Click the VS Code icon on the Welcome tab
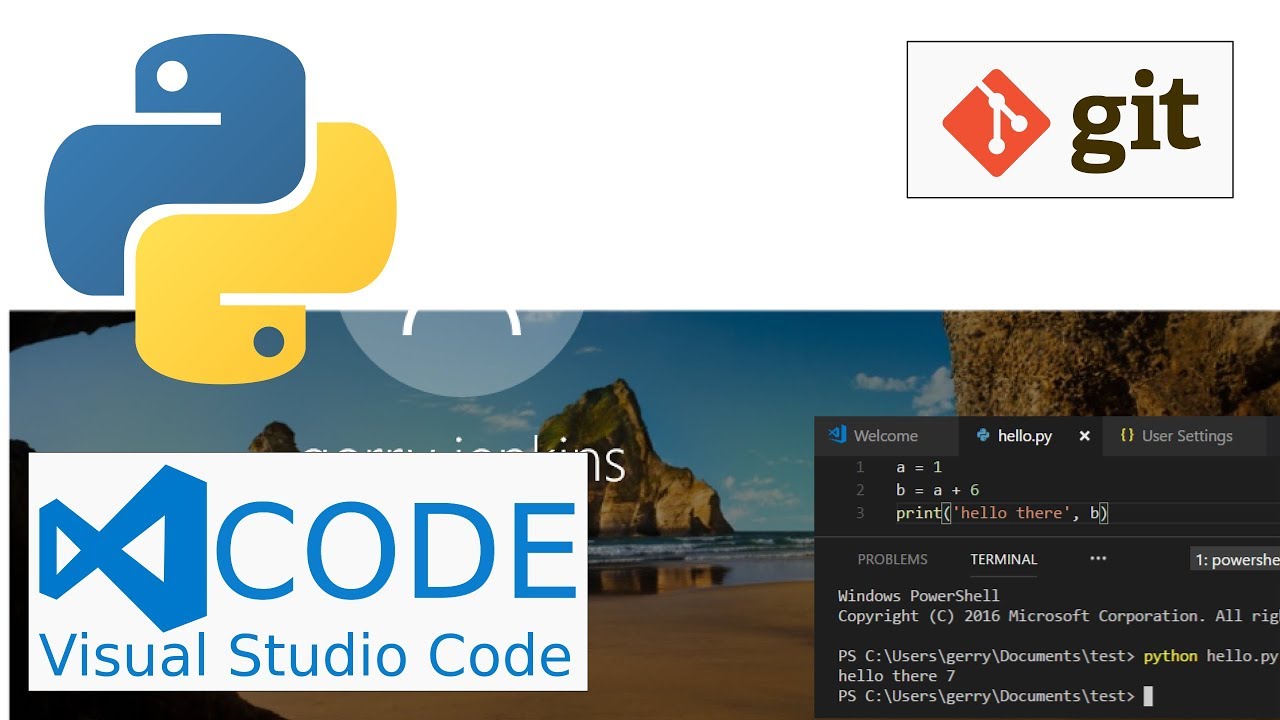1280x720 pixels. [837, 435]
